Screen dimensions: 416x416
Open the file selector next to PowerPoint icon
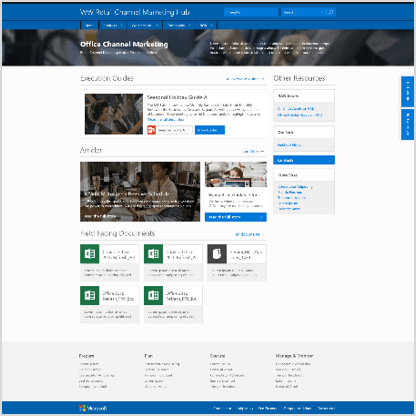click(174, 130)
